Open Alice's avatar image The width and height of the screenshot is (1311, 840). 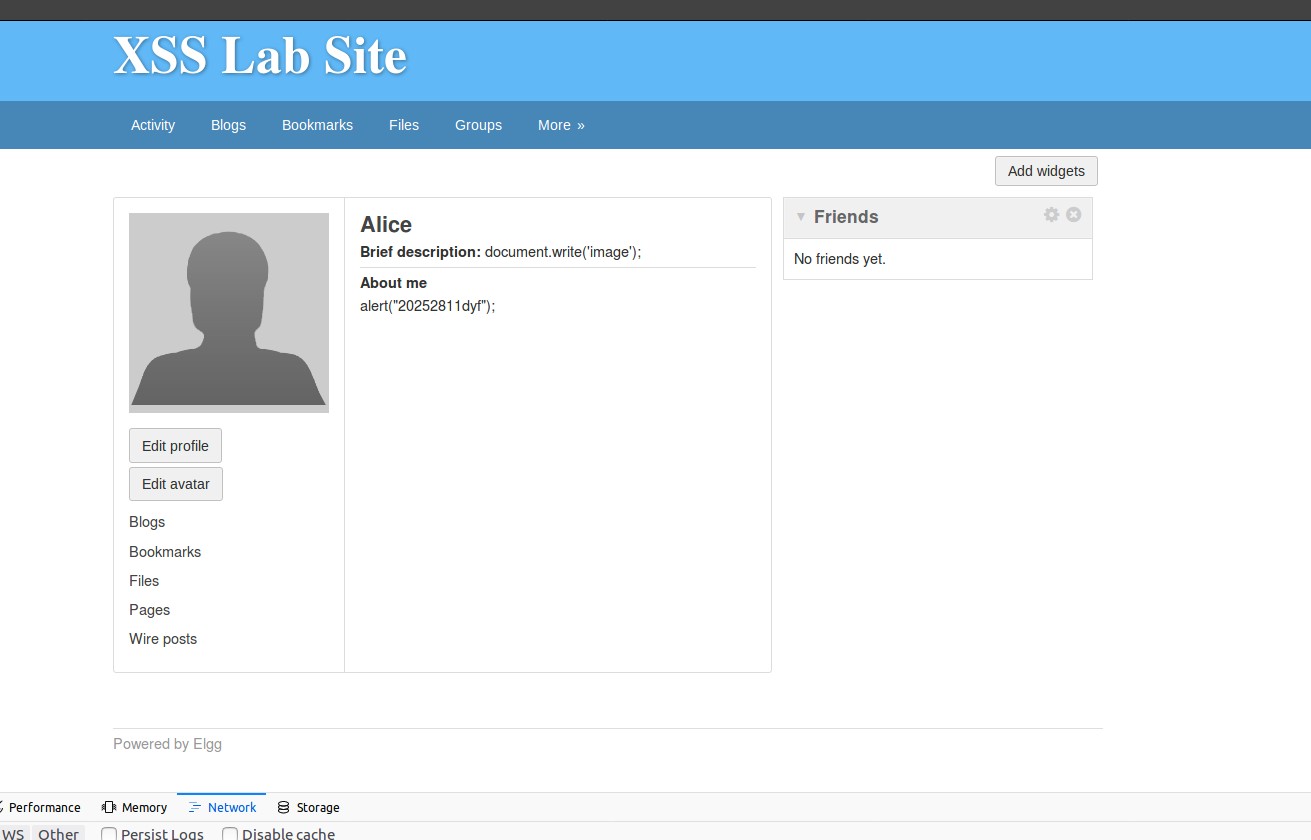point(229,313)
